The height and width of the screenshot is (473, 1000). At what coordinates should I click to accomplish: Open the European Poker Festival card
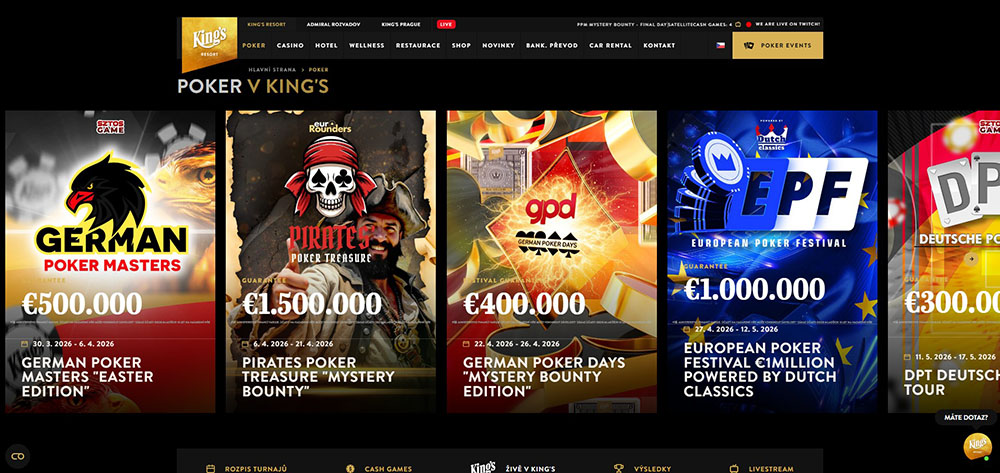pos(772,262)
